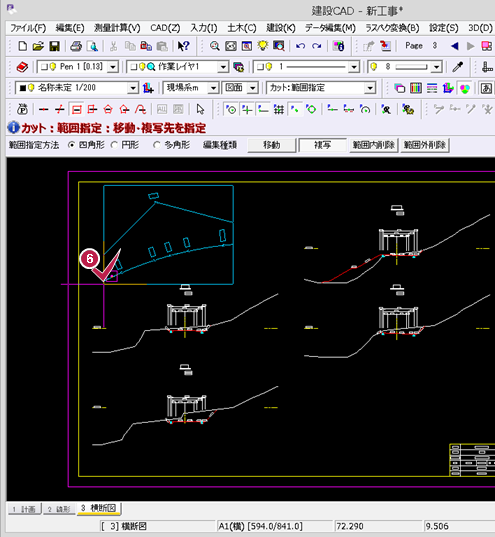
Task: Select the eyedropper picker tool
Action: [458, 67]
